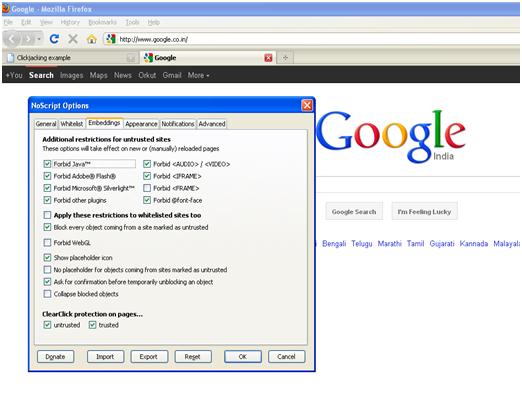This screenshot has height=419, width=522.
Task: Click +You in Google bar
Action: [x=14, y=75]
